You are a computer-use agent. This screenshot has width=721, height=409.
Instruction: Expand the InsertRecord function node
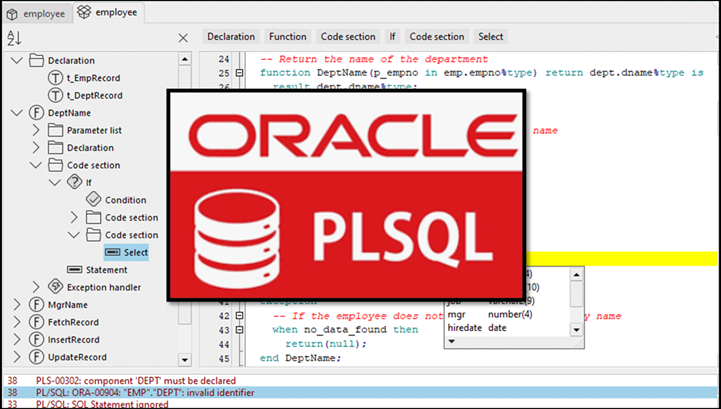(17, 340)
